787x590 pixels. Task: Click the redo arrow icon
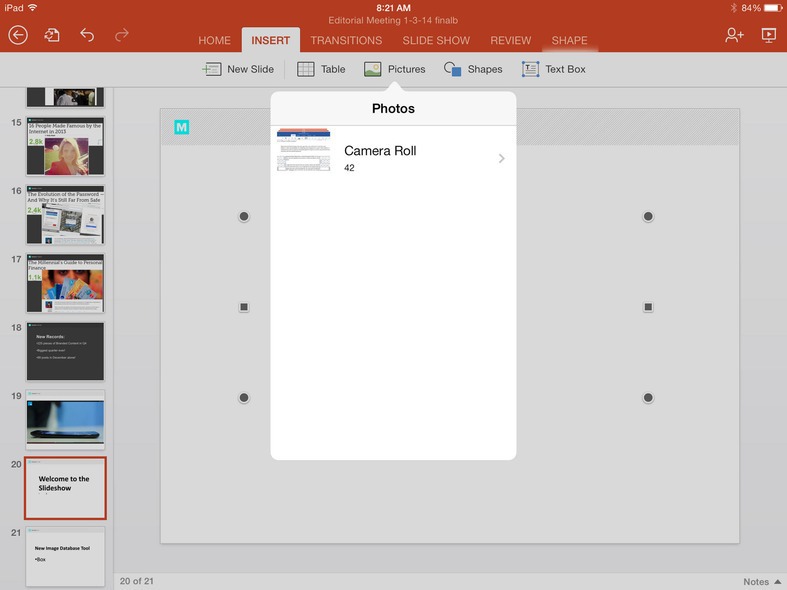(121, 35)
